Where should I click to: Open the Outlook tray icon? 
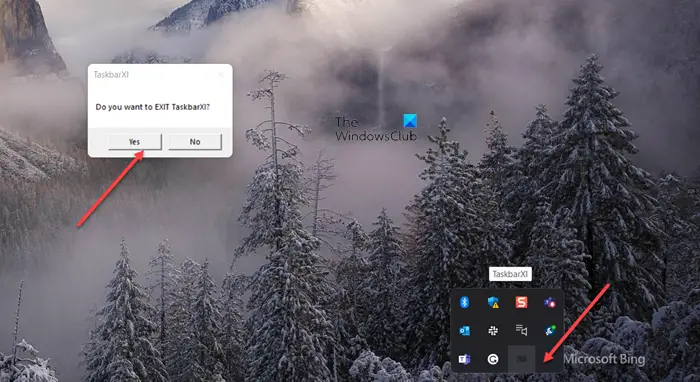tap(464, 331)
